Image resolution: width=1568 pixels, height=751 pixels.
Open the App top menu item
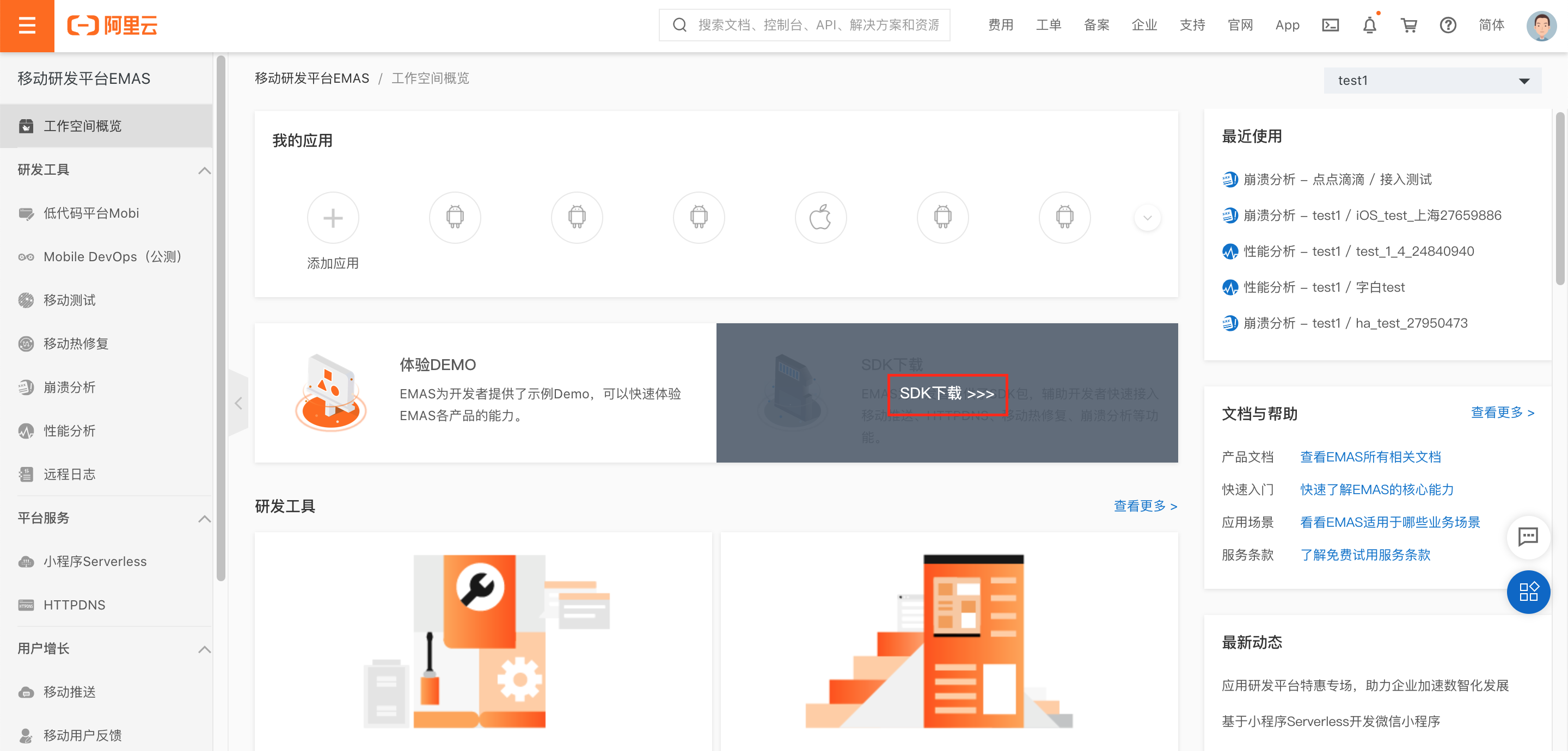1287,25
